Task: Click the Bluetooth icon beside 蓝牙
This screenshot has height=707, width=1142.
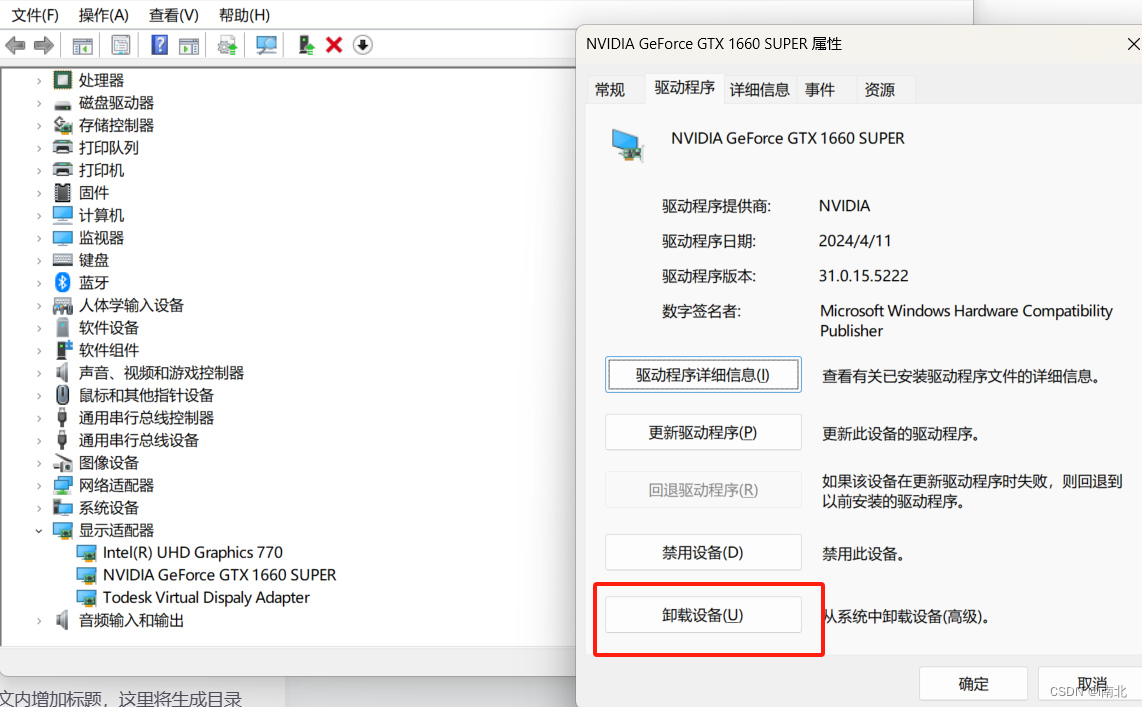Action: click(x=63, y=283)
